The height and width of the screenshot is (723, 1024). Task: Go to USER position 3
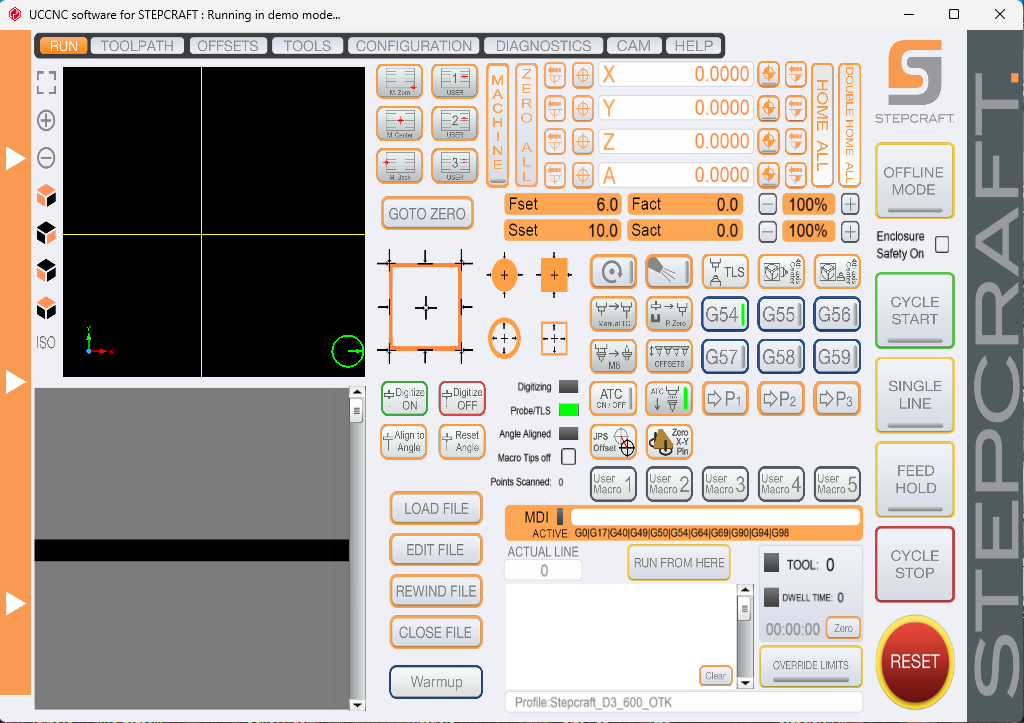455,165
